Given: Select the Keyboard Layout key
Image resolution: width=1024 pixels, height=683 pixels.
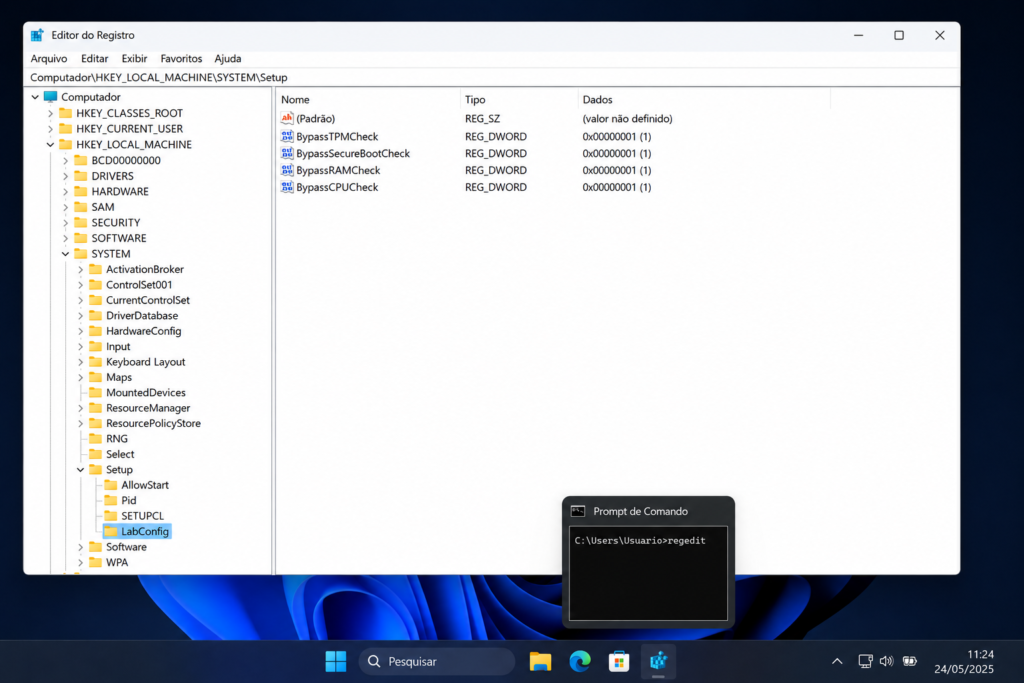Looking at the screenshot, I should [146, 362].
